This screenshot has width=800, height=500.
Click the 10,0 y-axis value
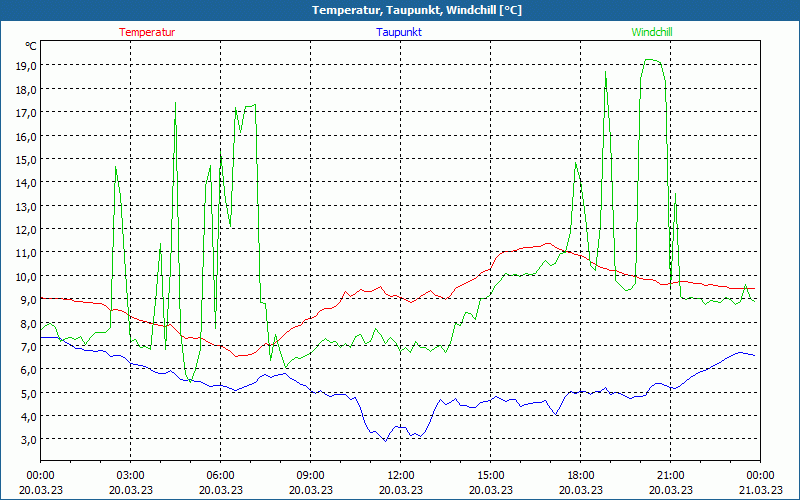(x=26, y=277)
